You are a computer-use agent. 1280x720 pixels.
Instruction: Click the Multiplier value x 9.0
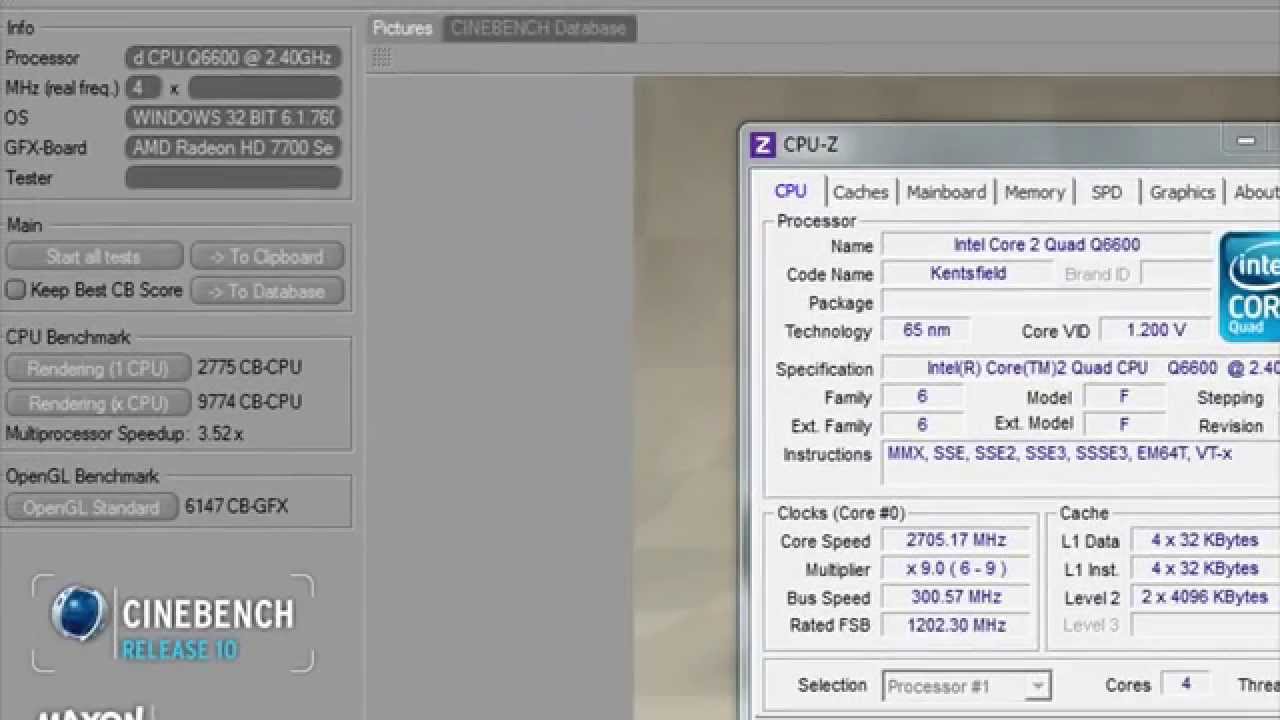955,569
